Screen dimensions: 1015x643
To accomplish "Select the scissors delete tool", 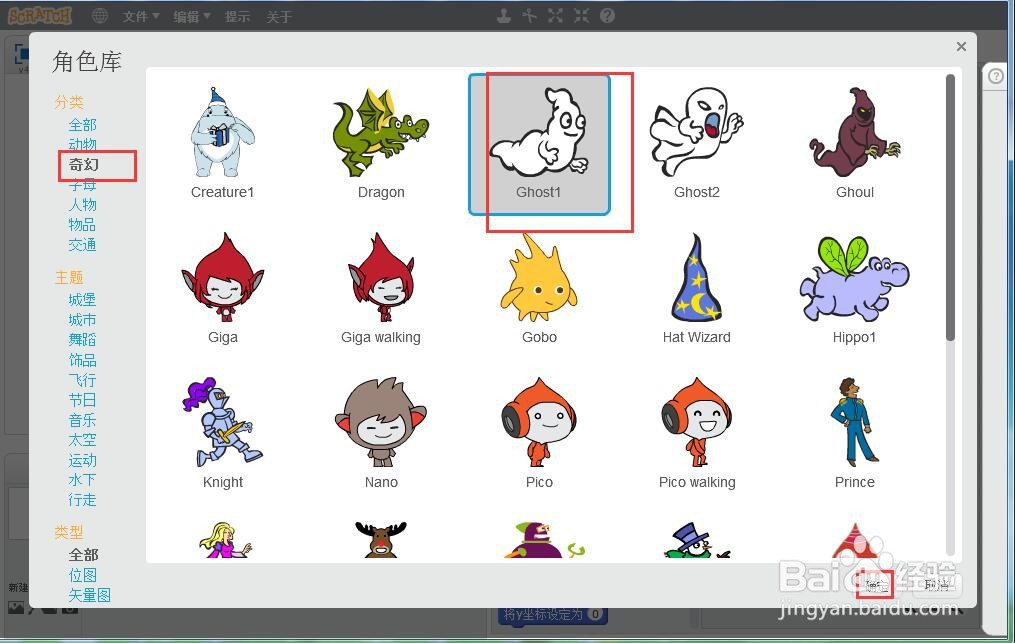I will (530, 16).
